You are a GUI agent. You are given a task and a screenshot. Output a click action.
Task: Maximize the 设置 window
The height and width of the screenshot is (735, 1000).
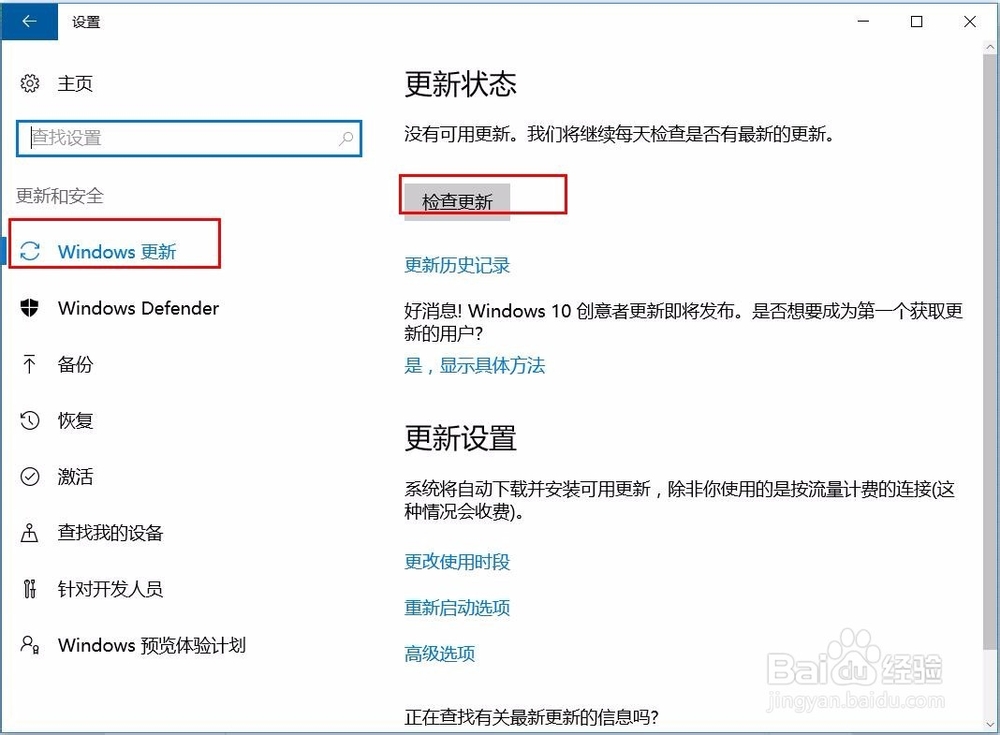click(916, 22)
